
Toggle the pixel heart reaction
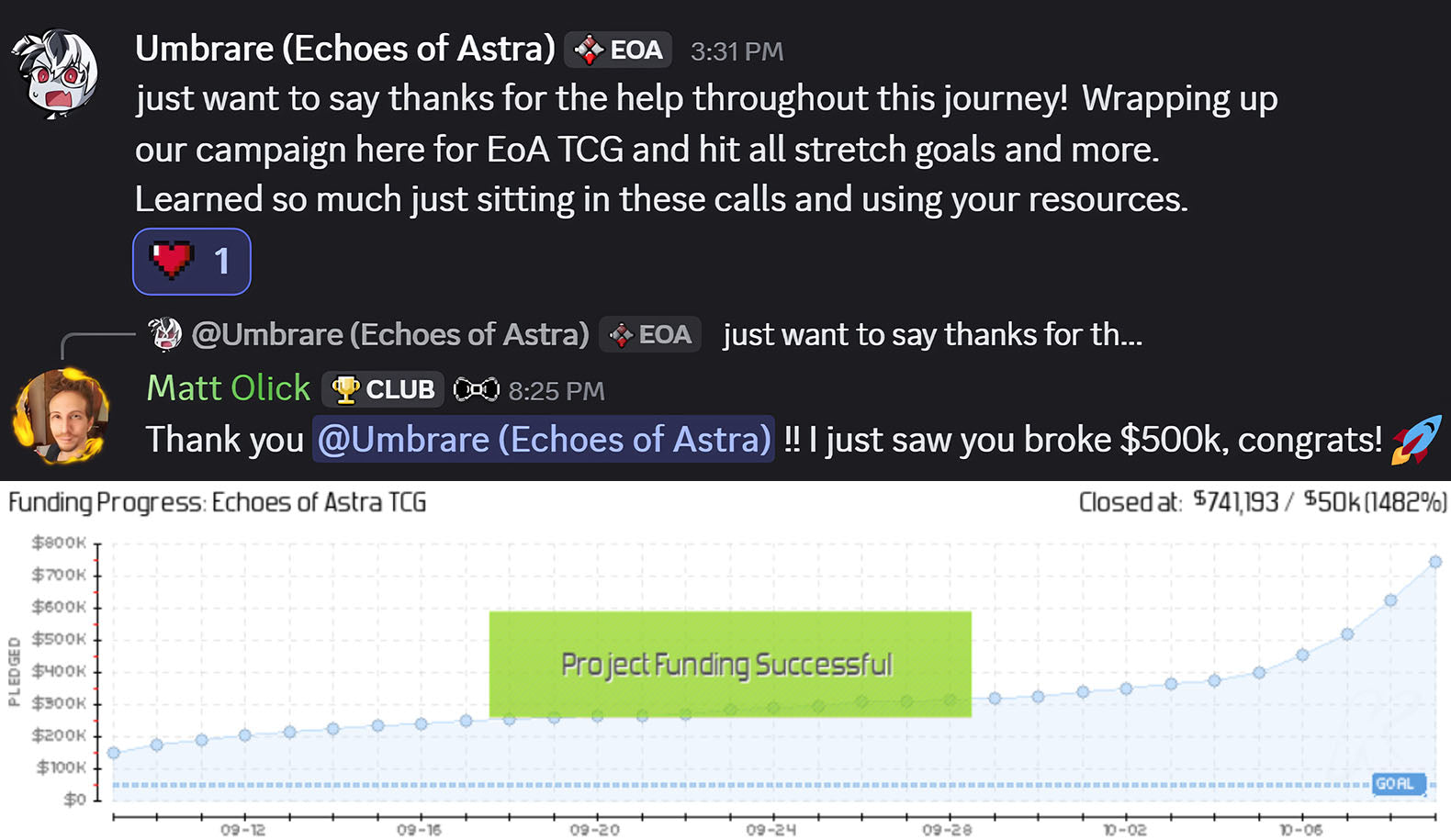(x=191, y=262)
